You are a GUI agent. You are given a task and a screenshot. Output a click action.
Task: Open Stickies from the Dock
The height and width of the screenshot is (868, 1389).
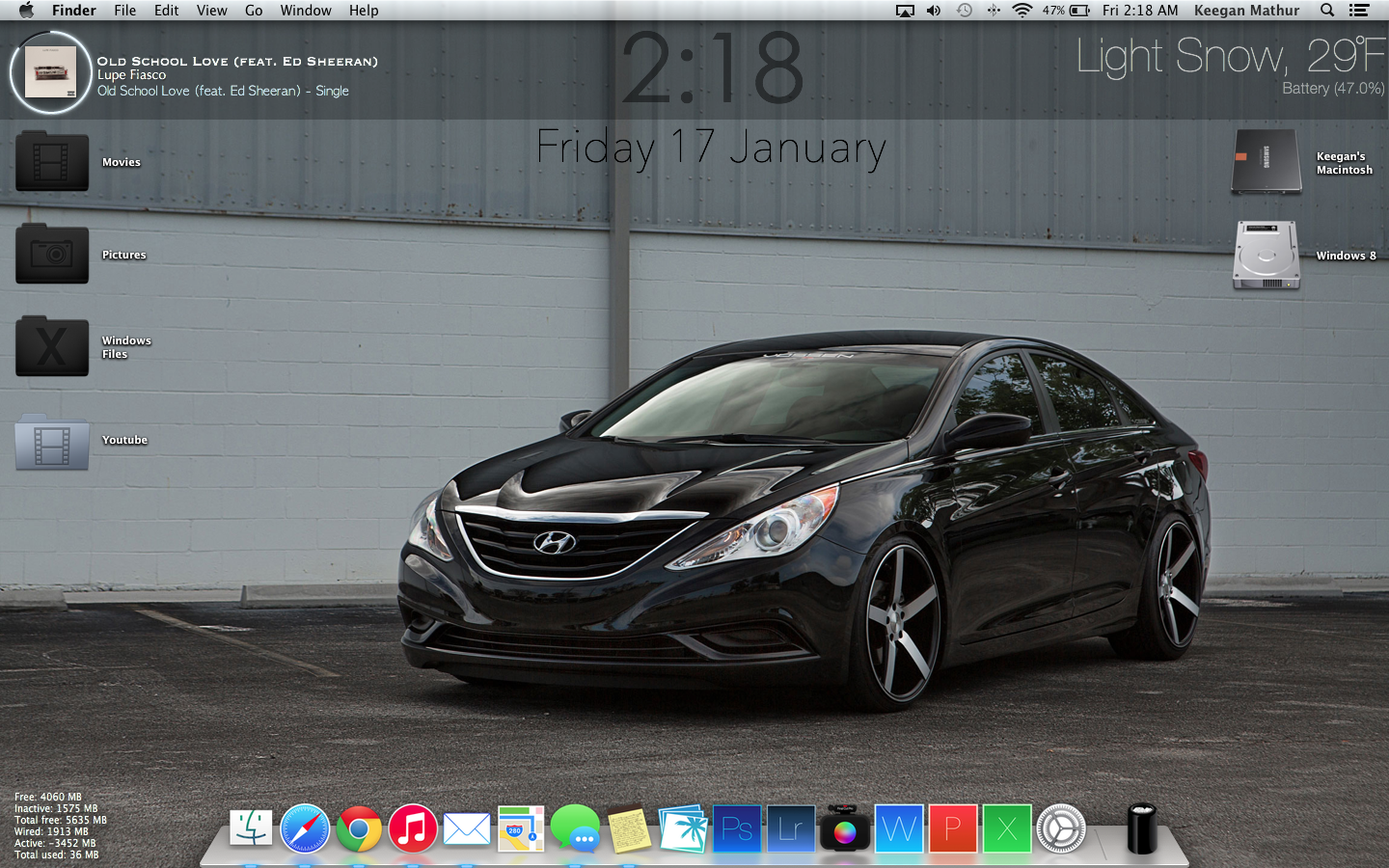coord(629,828)
